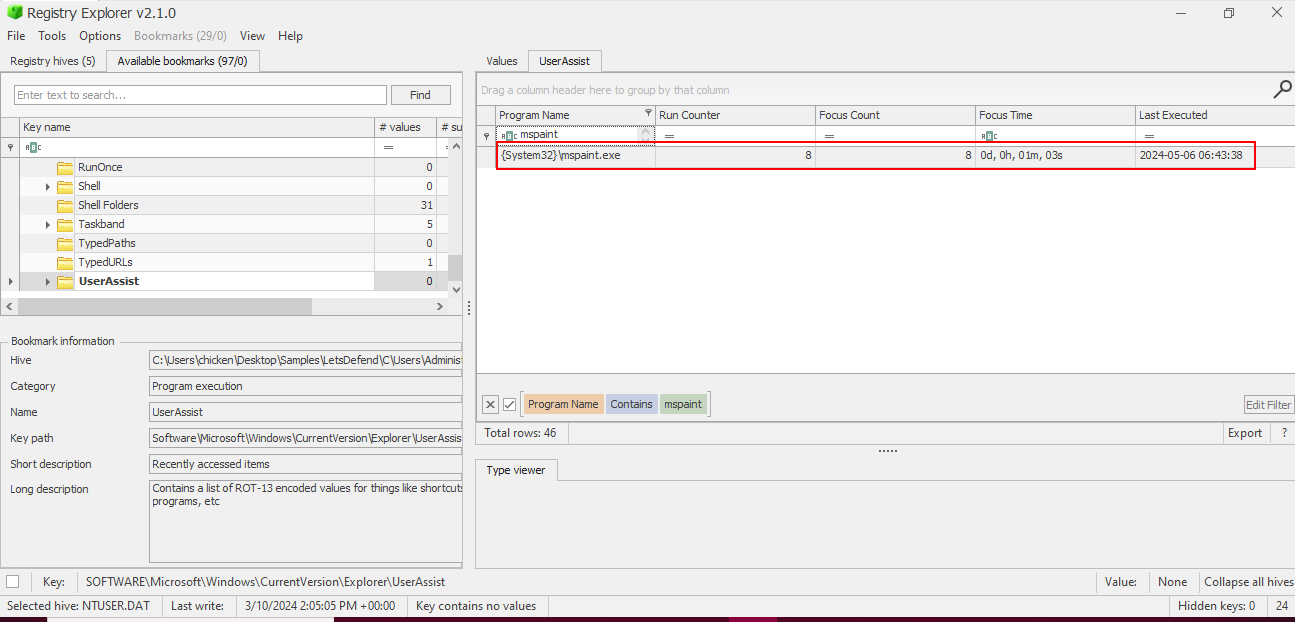
Task: Click the TypedPaths folder icon
Action: 65,243
